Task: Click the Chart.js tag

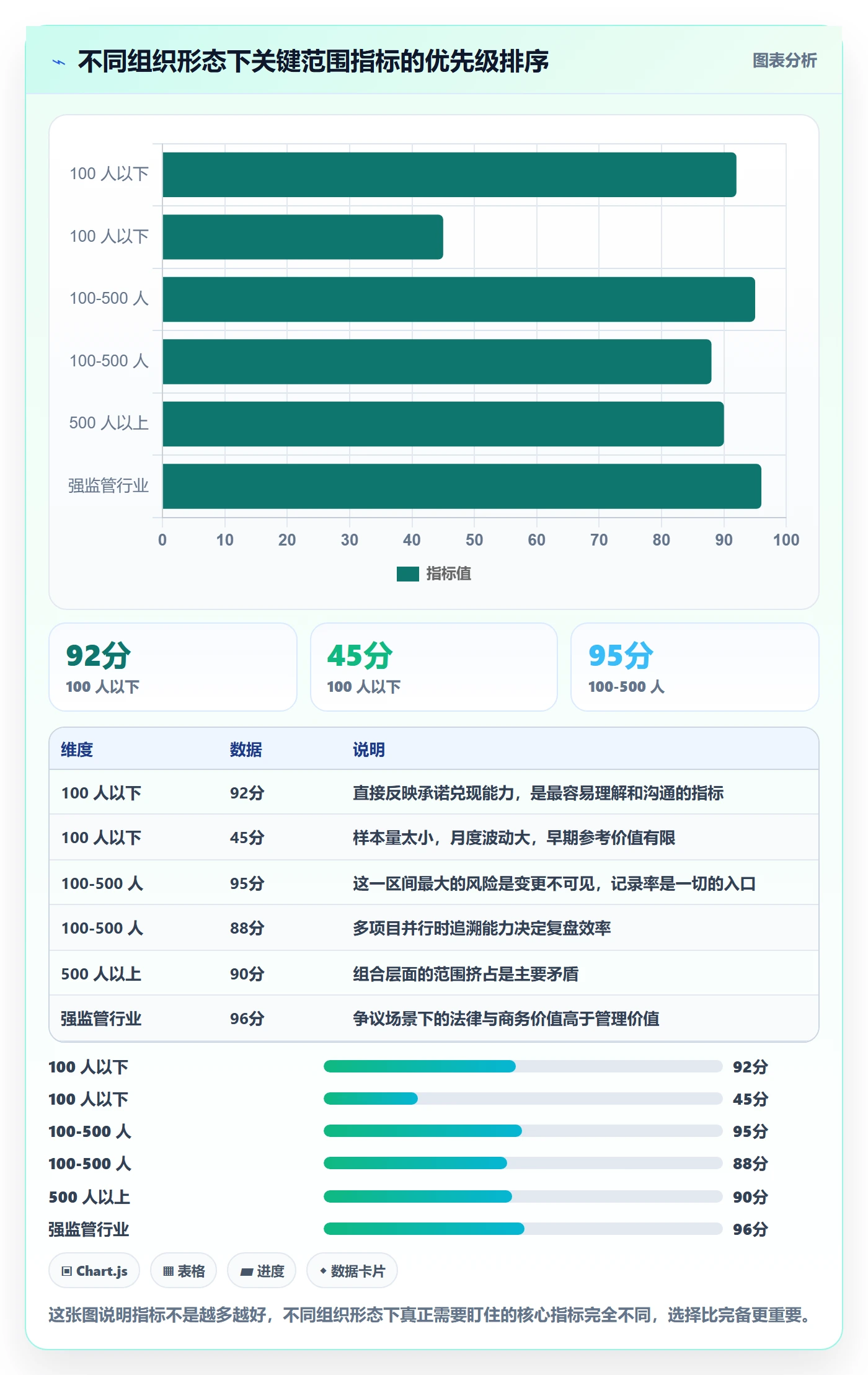Action: pyautogui.click(x=94, y=1271)
